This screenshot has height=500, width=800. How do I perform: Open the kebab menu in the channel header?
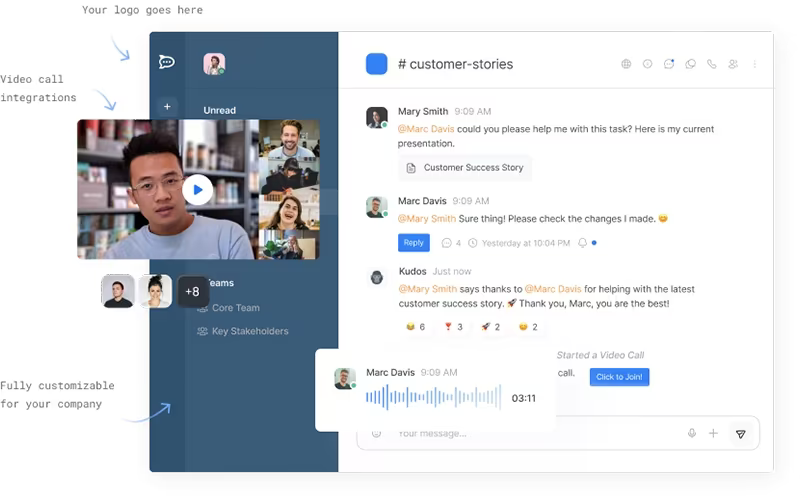[755, 64]
